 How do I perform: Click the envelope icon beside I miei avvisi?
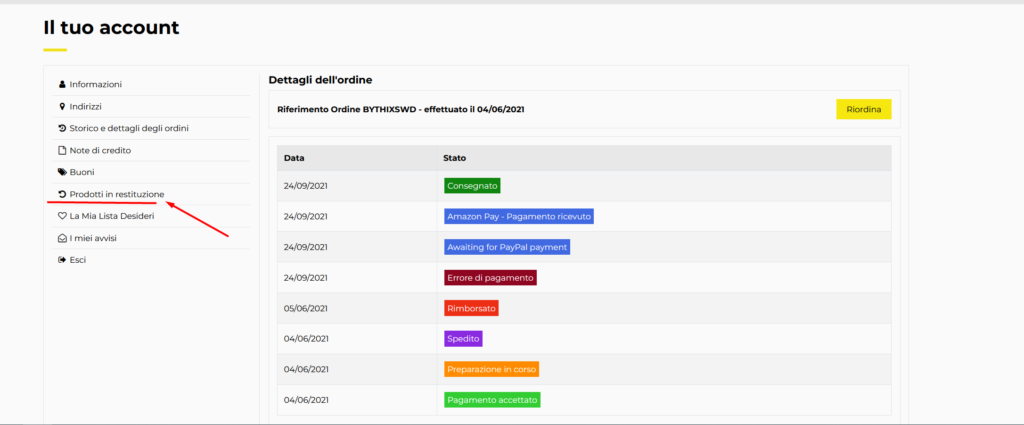click(x=62, y=238)
